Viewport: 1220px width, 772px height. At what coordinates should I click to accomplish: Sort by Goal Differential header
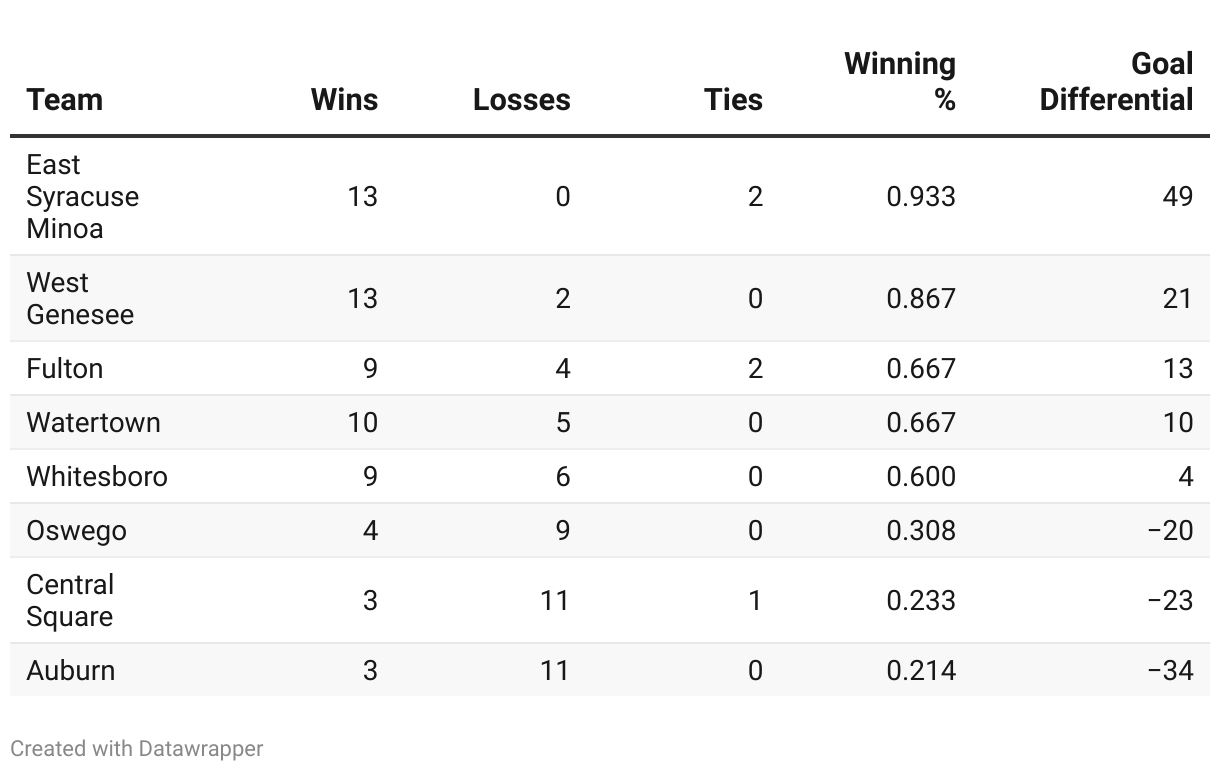pos(1116,81)
